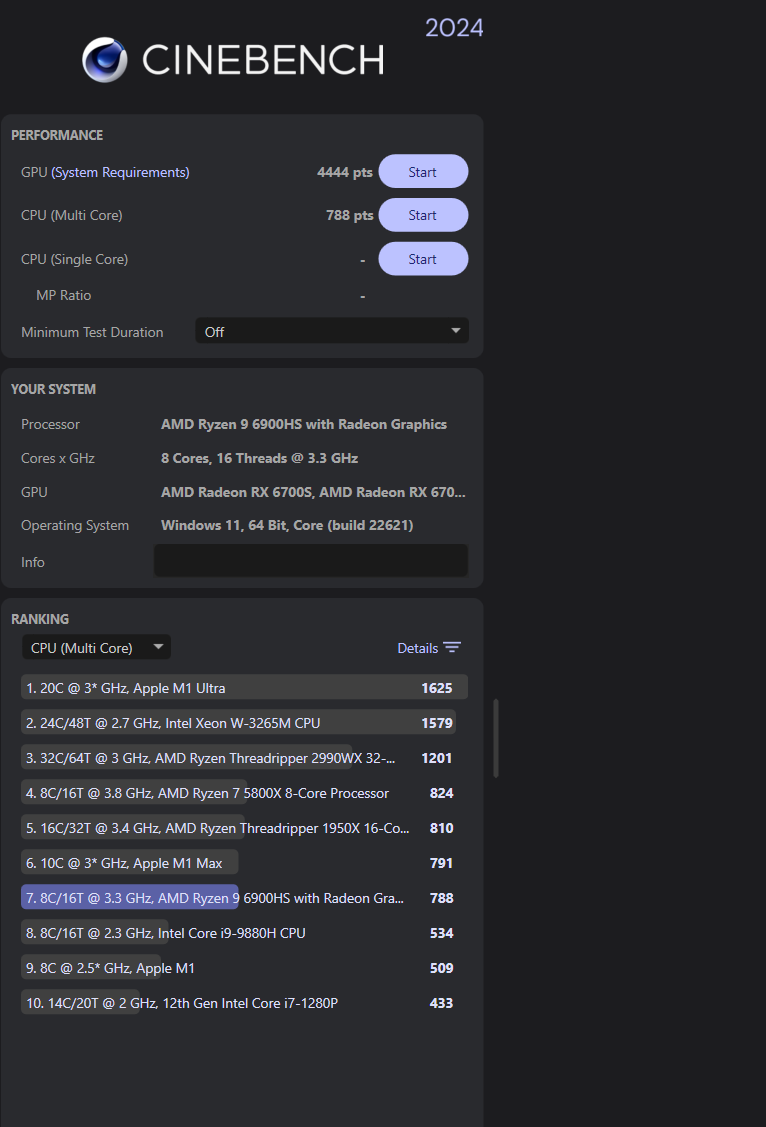Click the 2024 version label
Screen dimensions: 766x1127
coord(454,28)
